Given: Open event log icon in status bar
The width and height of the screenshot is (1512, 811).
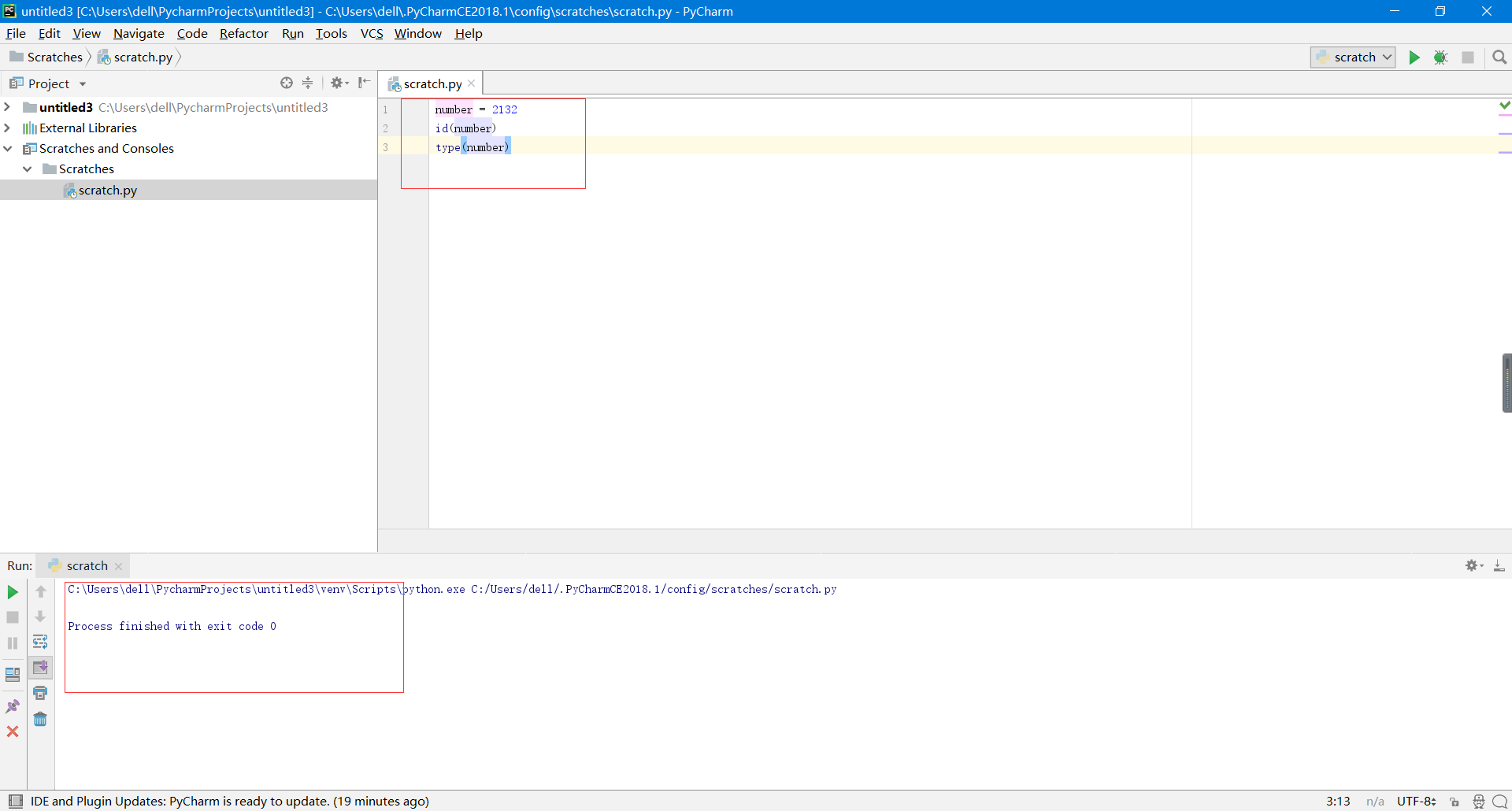Looking at the screenshot, I should (1500, 802).
